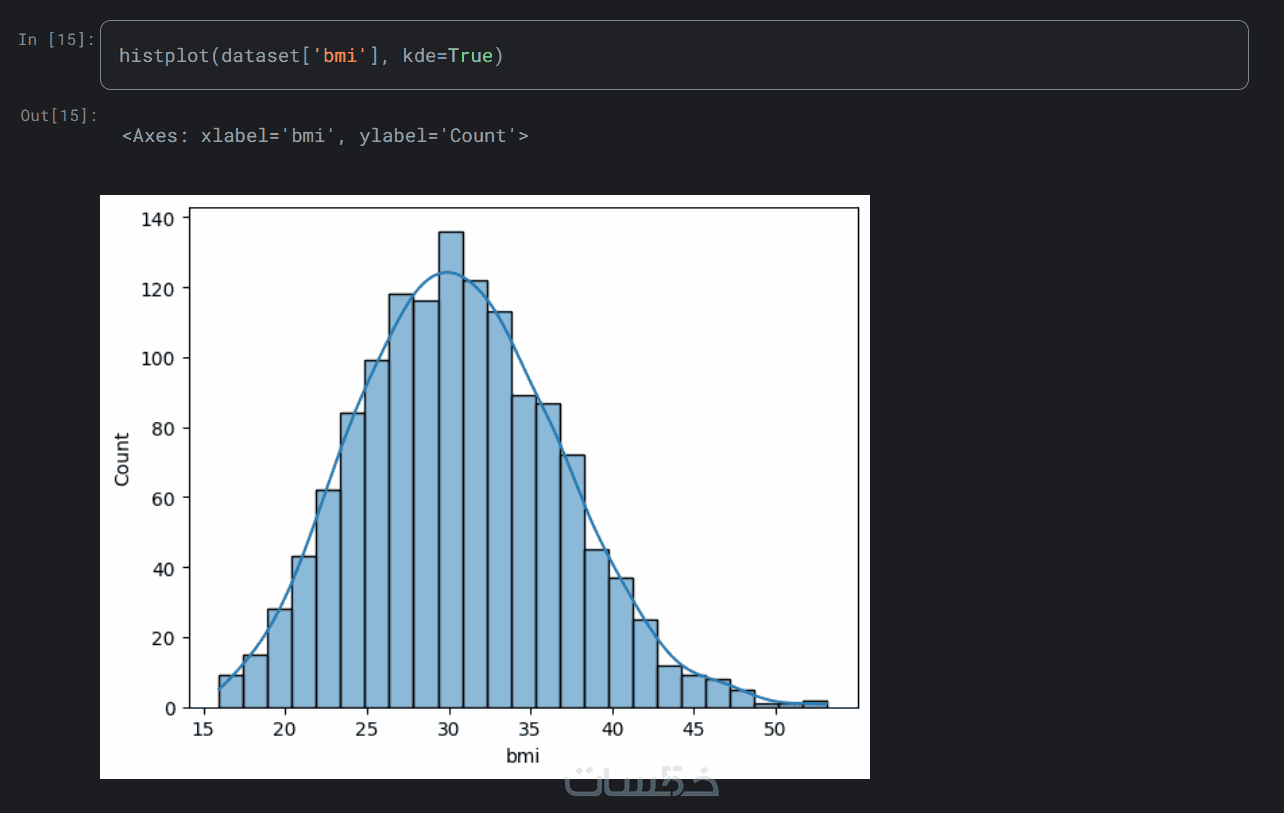
Task: Click the 50 x-axis tick label
Action: click(x=774, y=728)
